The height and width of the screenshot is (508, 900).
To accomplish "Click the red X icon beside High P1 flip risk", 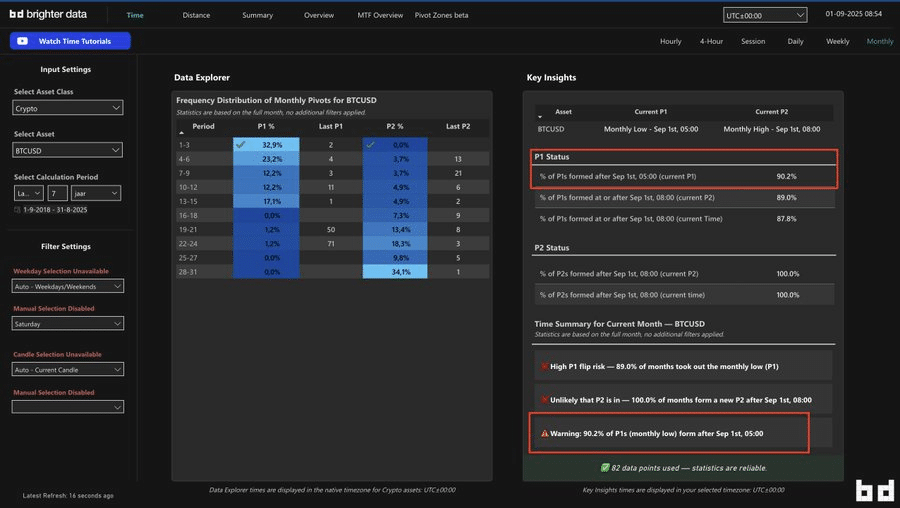I will tap(545, 366).
